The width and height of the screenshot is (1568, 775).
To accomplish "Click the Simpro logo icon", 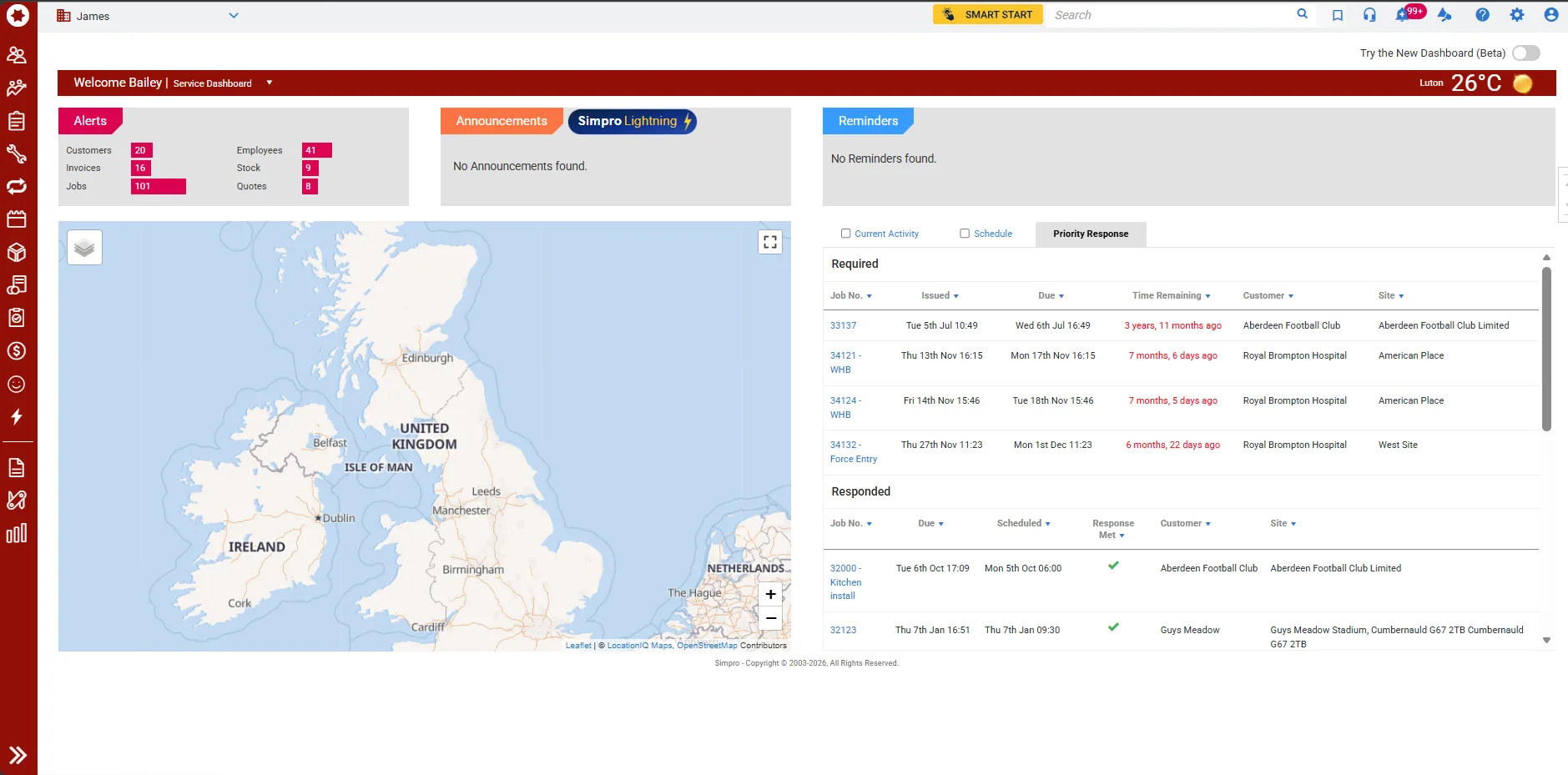I will [x=18, y=15].
